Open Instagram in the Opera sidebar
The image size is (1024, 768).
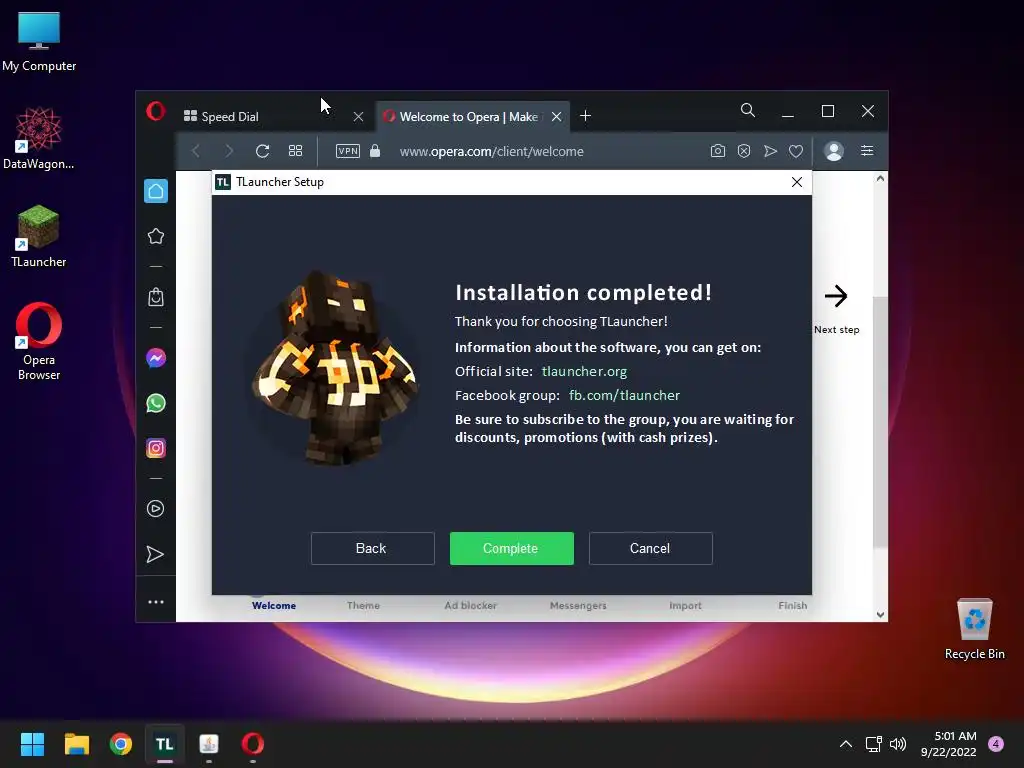click(155, 448)
